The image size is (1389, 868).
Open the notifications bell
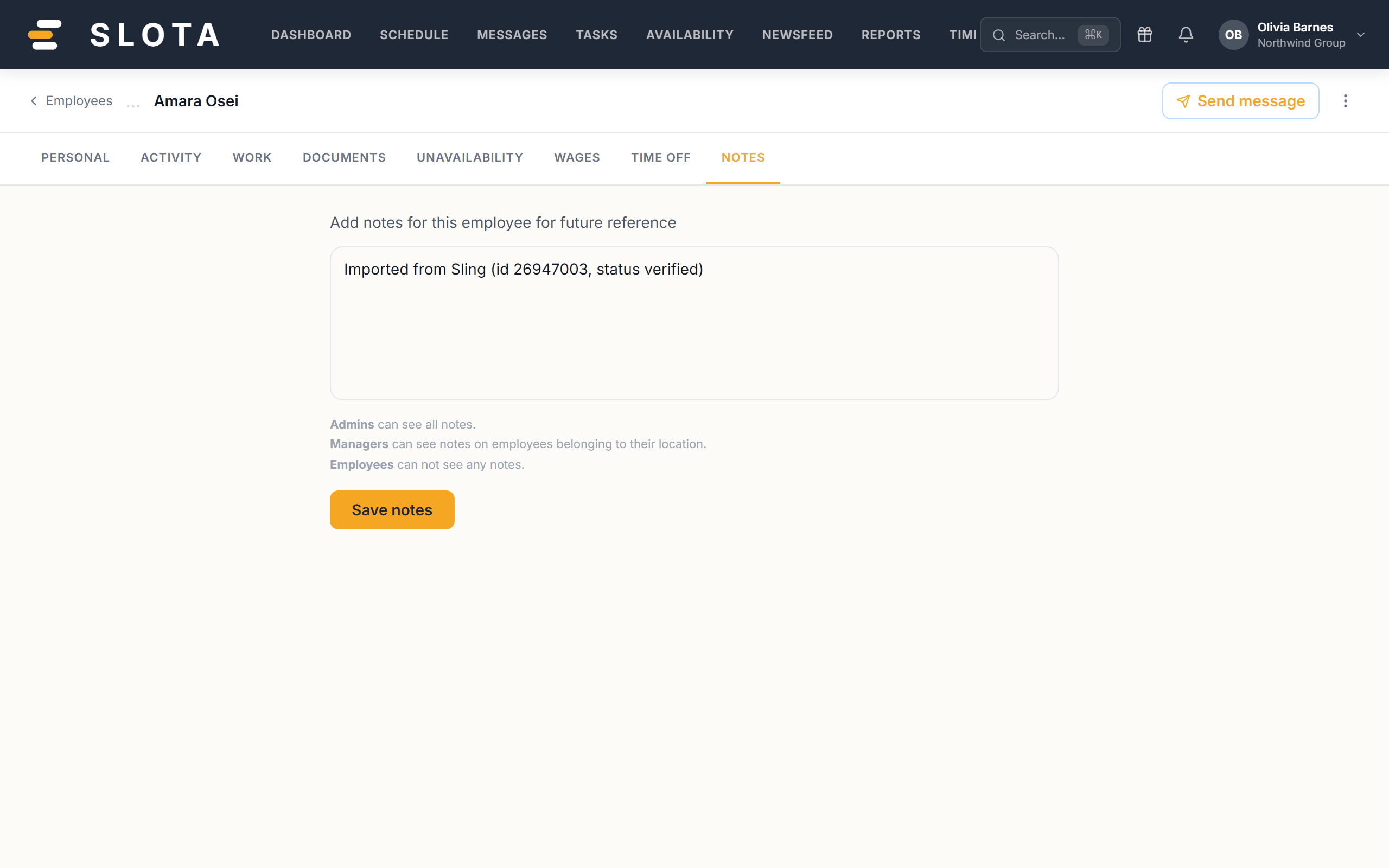(x=1186, y=34)
